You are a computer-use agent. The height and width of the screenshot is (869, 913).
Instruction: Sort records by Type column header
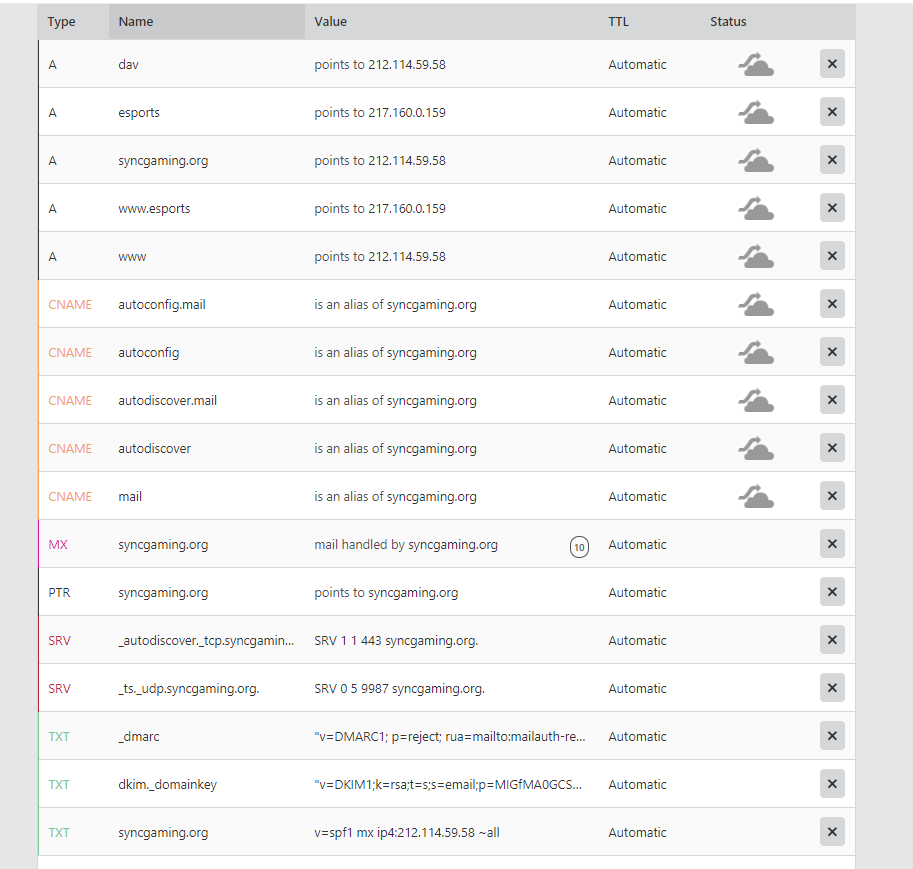(61, 22)
